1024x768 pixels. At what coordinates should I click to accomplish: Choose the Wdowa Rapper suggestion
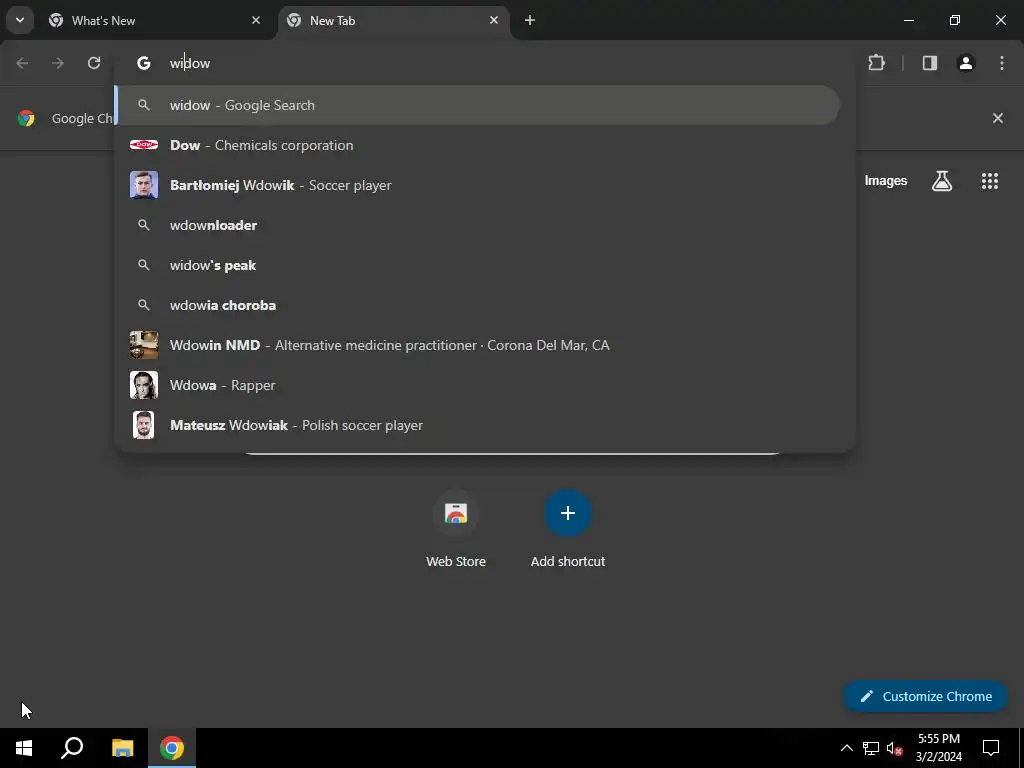pyautogui.click(x=477, y=385)
